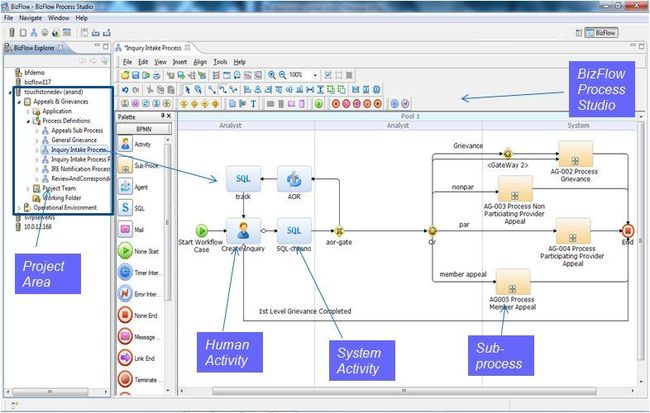This screenshot has width=650, height=413.
Task: Expand the Appeals Sub Process item
Action: pyautogui.click(x=37, y=131)
